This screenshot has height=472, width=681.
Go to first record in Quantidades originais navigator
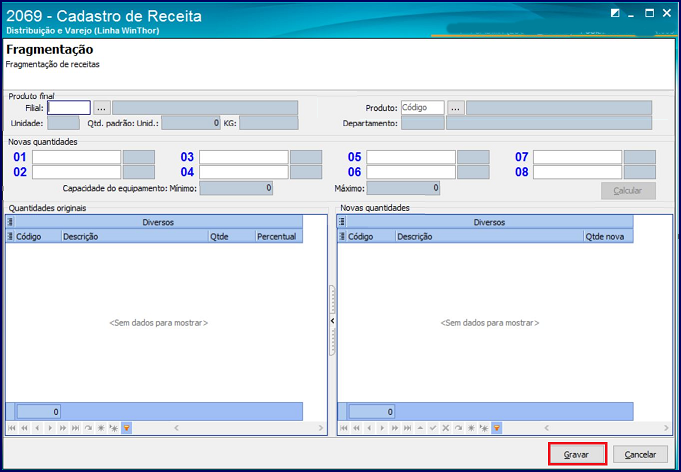[12, 428]
